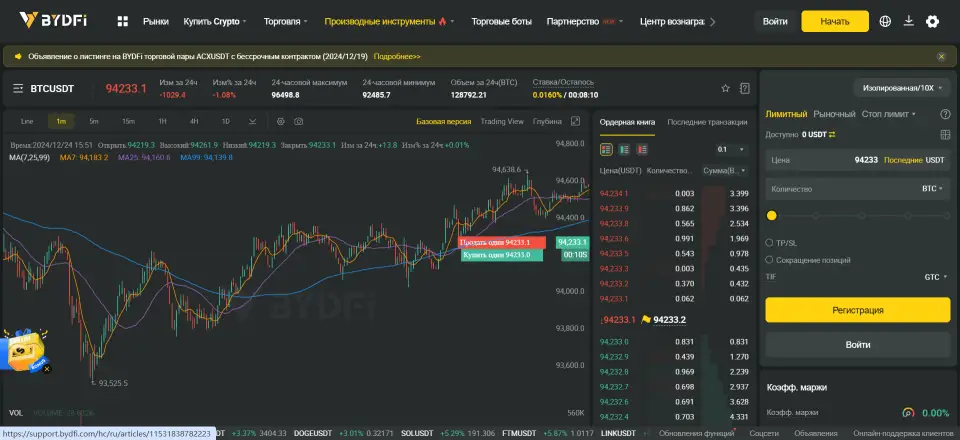Click the download app icon
This screenshot has width=960, height=440.
(909, 21)
